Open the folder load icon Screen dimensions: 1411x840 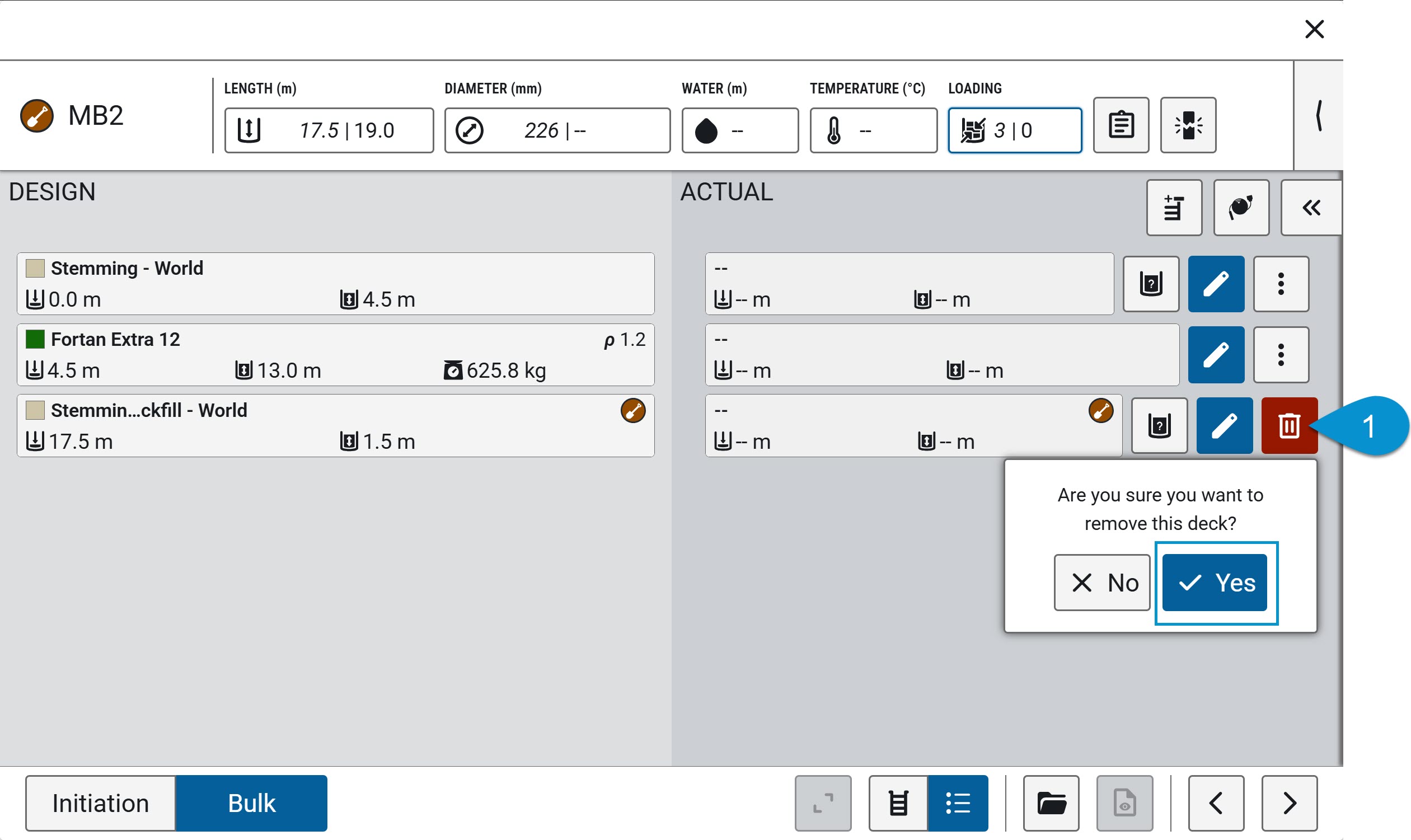(1051, 803)
